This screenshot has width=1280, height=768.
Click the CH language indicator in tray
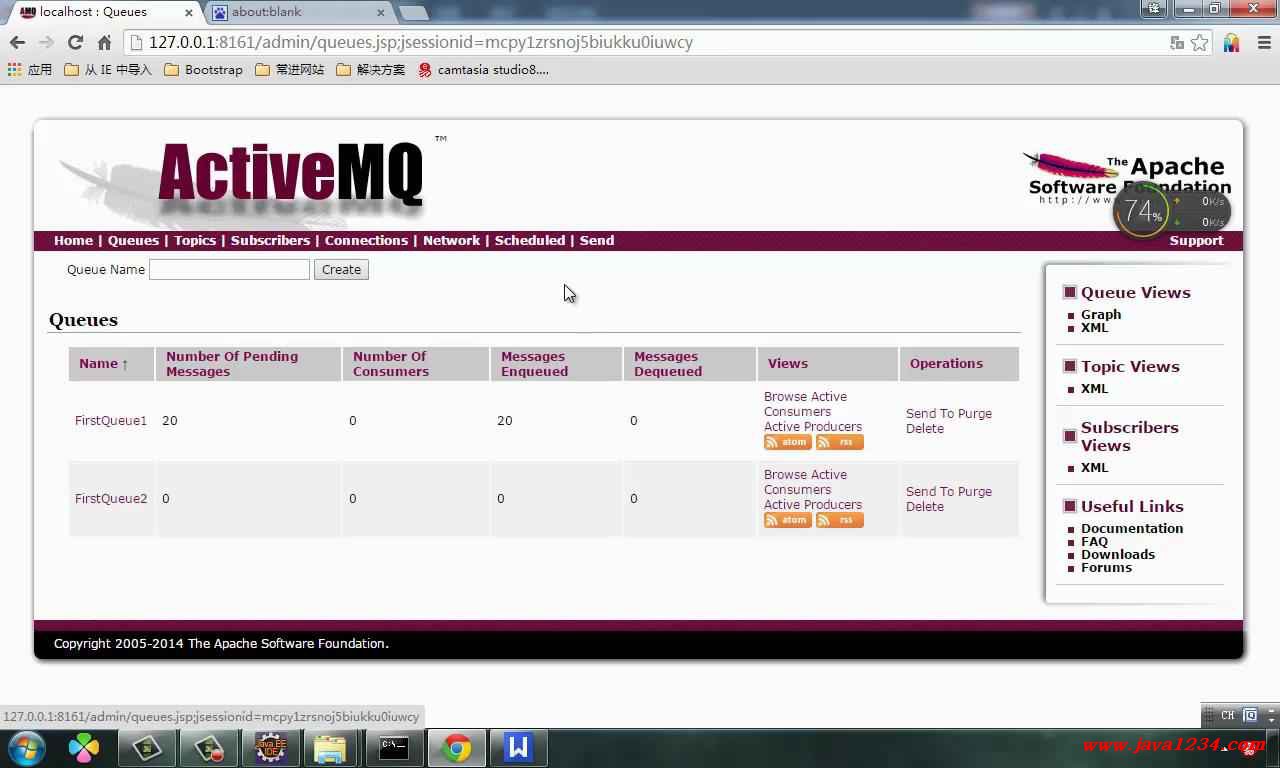[1227, 715]
